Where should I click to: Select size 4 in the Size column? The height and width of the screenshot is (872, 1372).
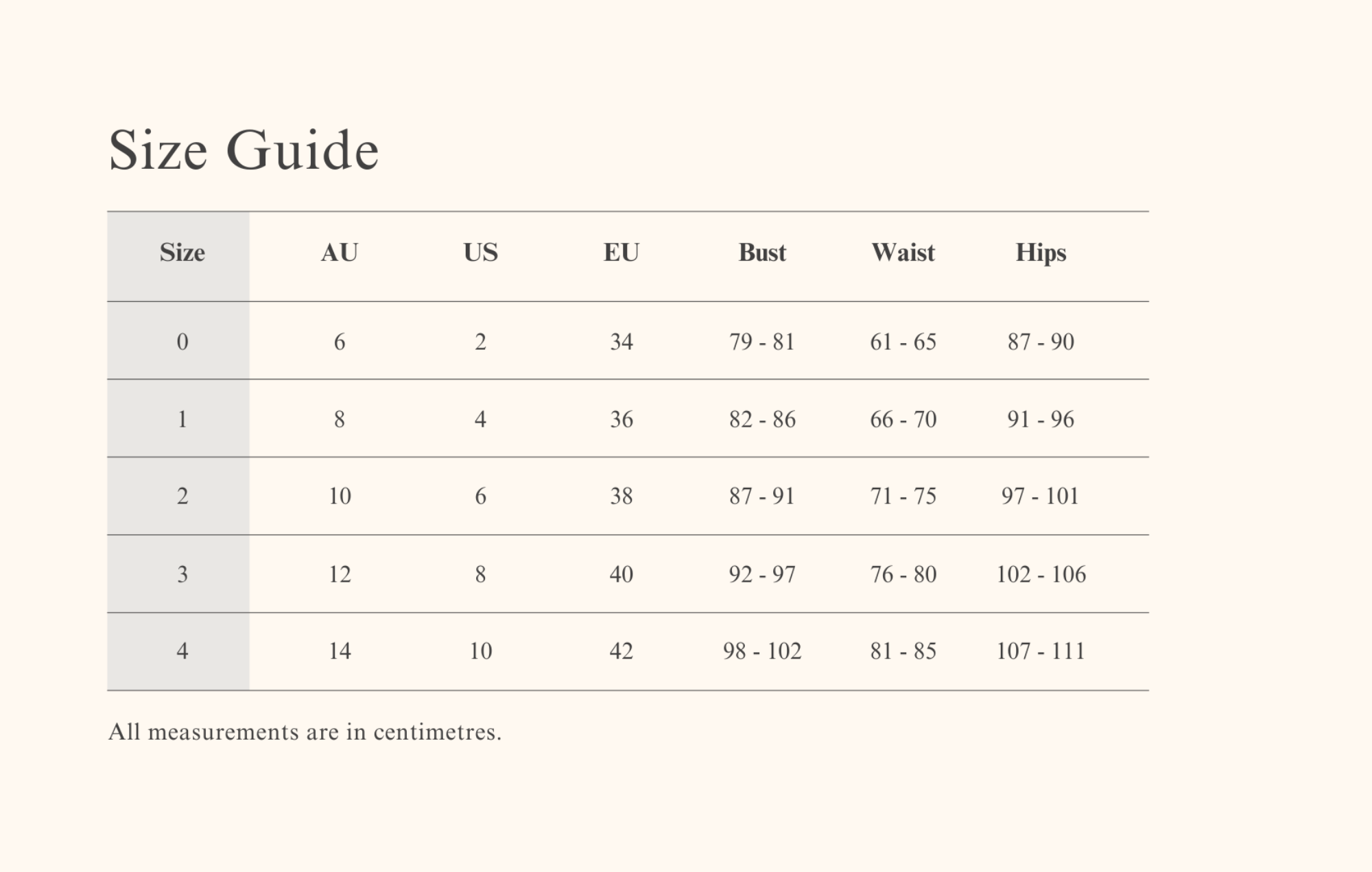coord(182,650)
